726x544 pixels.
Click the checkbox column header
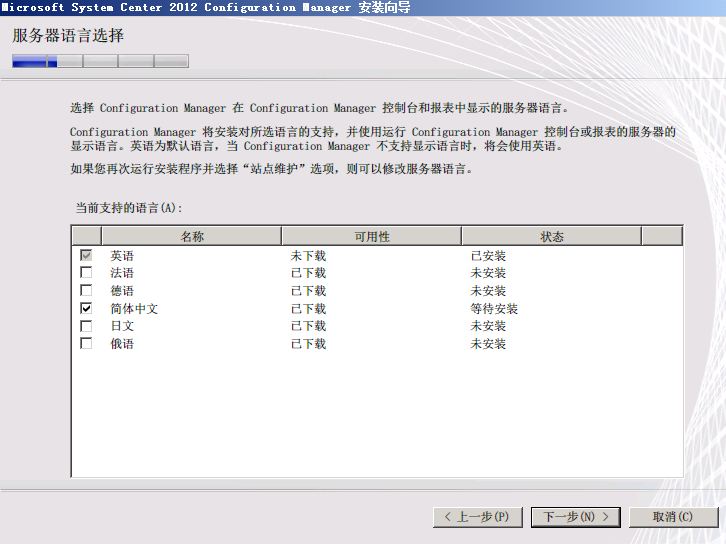[87, 236]
